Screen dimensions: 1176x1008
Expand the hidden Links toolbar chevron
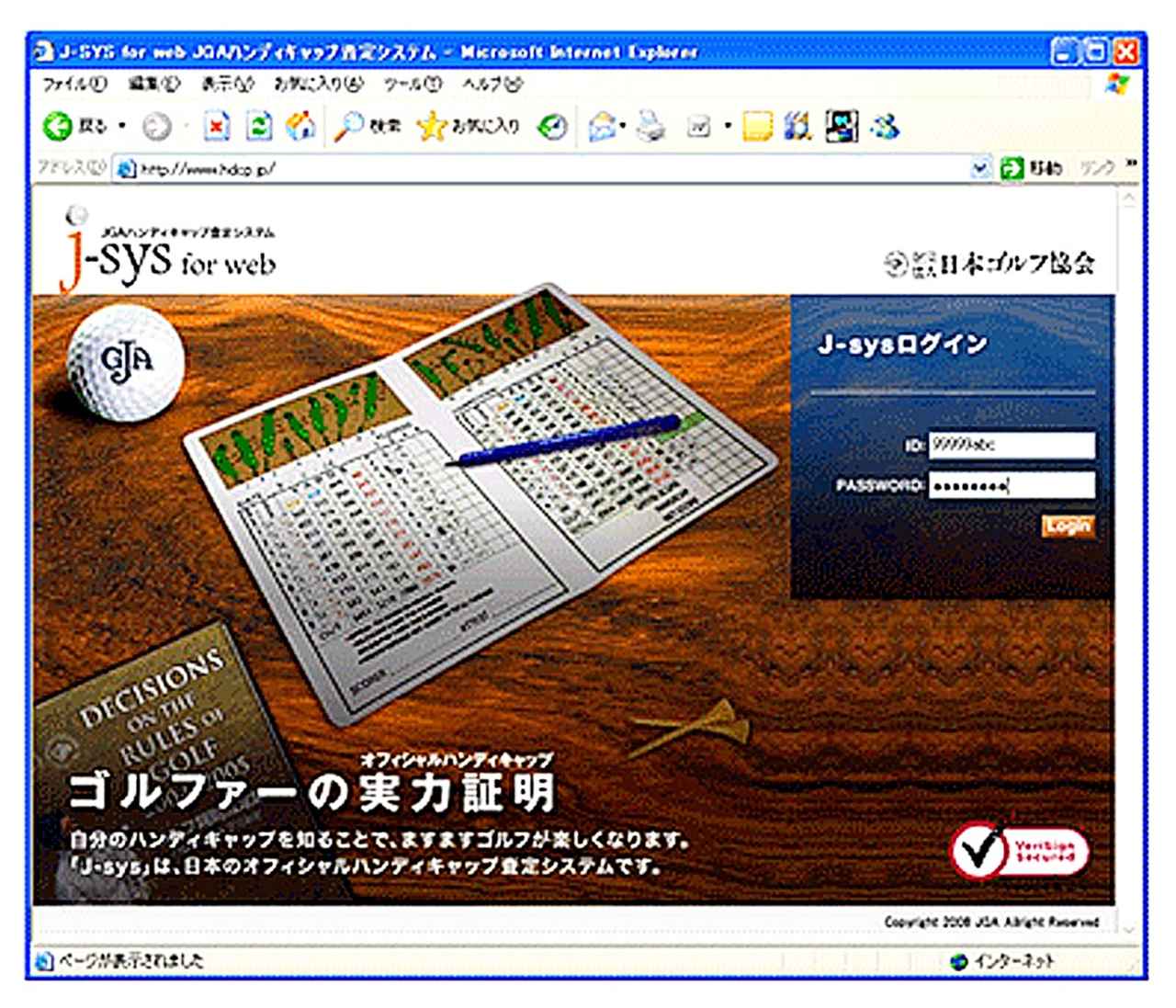pyautogui.click(x=1131, y=165)
